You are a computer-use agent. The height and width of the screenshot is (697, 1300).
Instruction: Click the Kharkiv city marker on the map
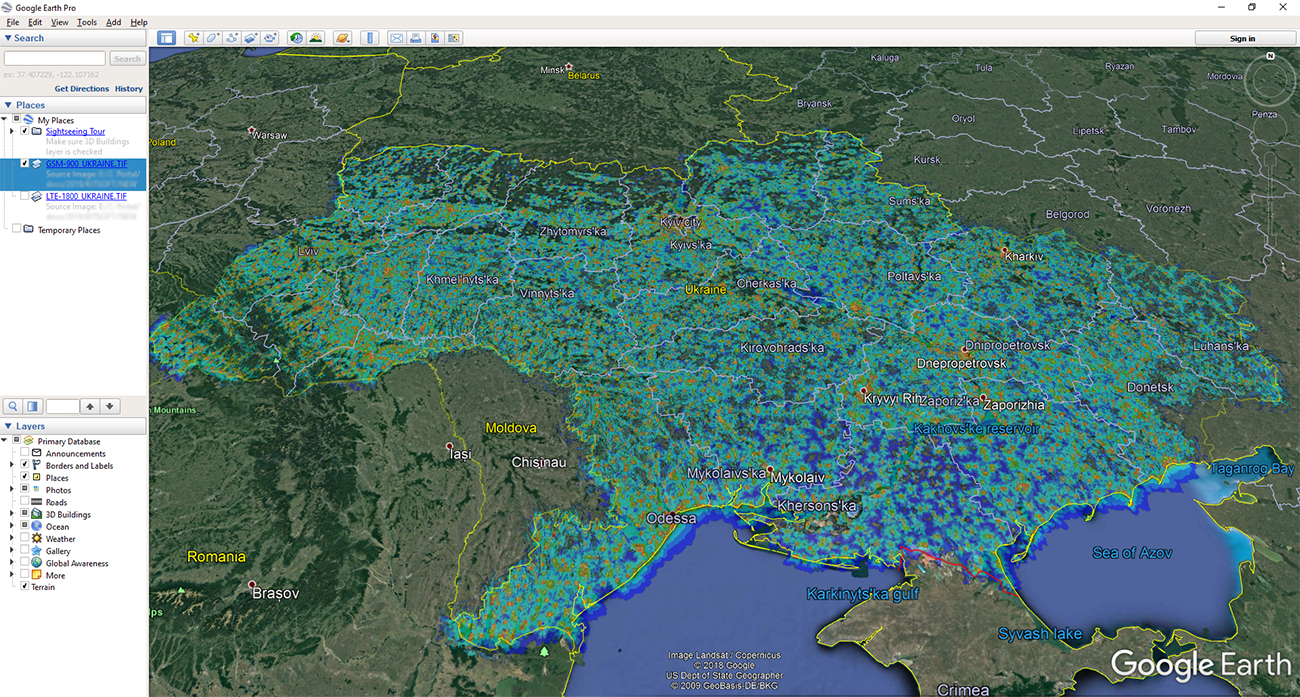click(x=1004, y=250)
